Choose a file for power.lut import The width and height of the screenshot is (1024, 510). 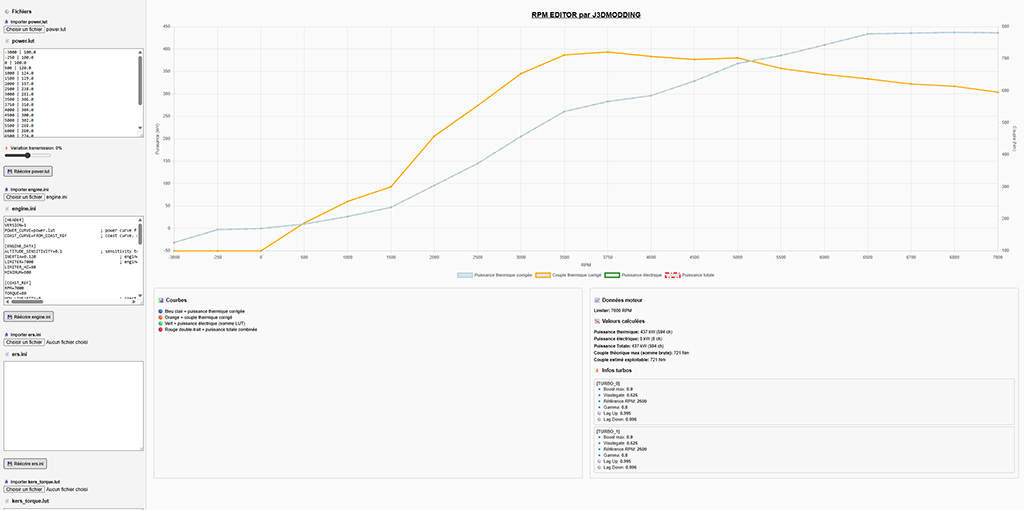(24, 29)
